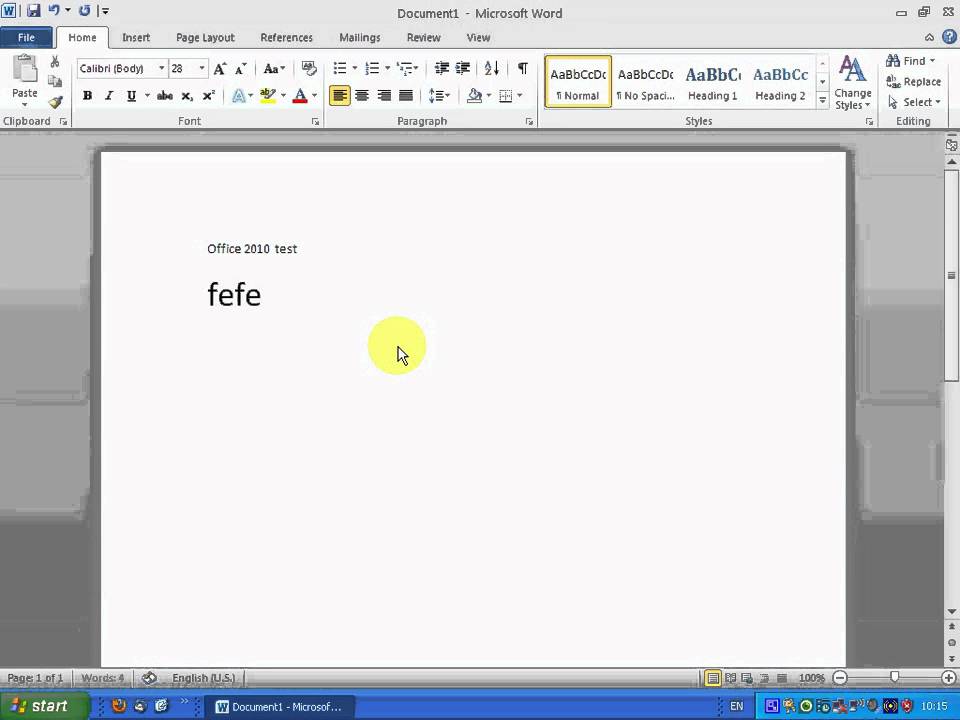Toggle Align Text Right

384,96
